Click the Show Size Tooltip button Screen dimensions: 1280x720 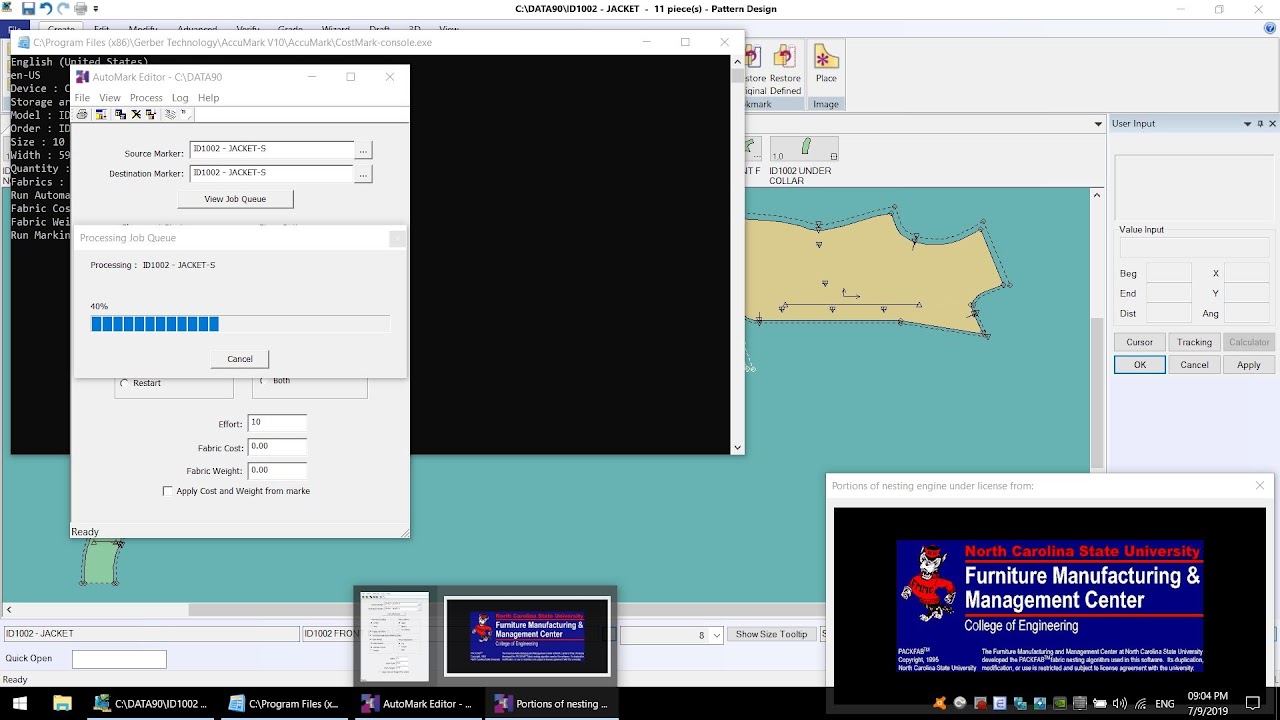[x=771, y=634]
